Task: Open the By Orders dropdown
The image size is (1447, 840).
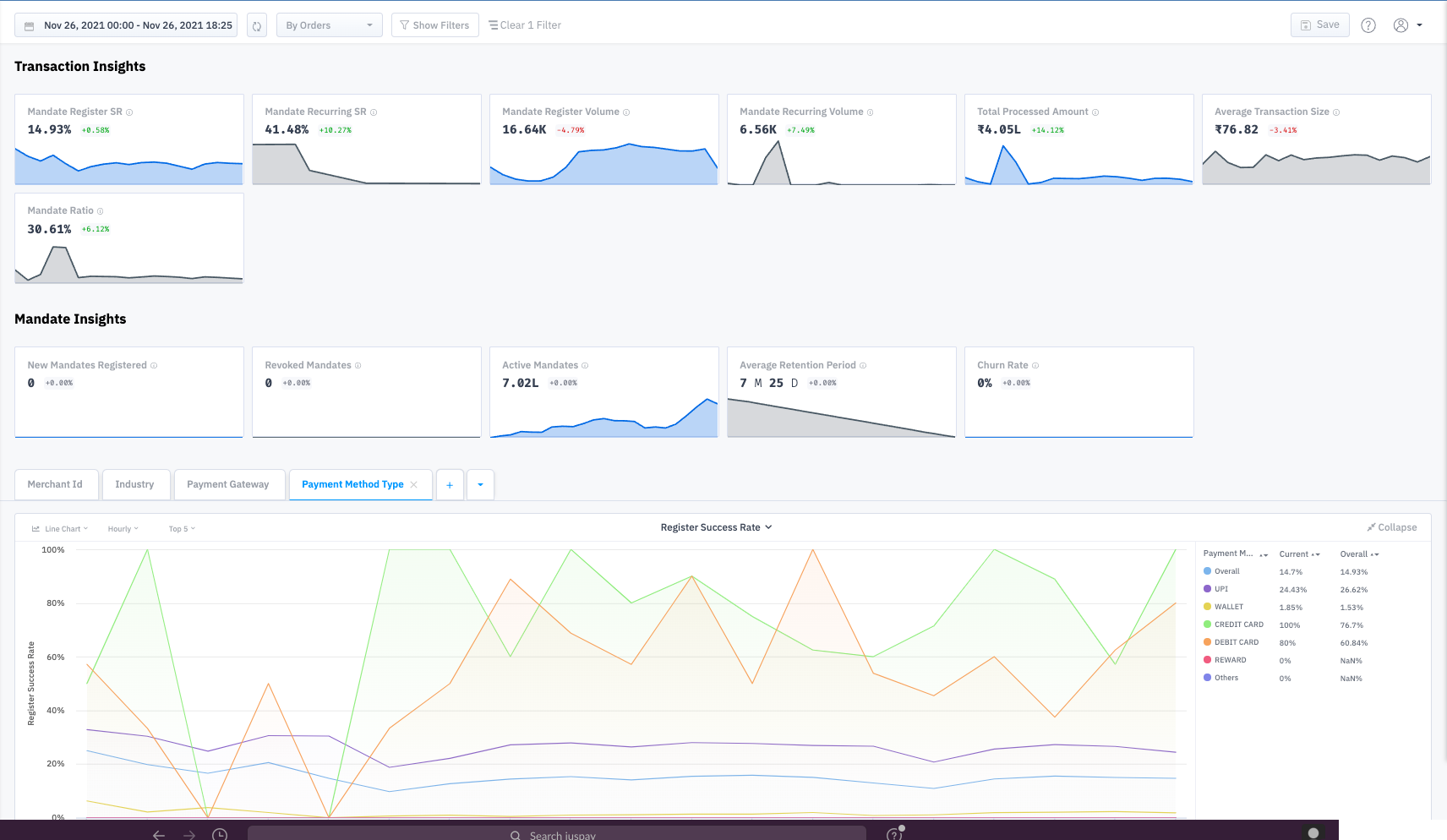Action: tap(330, 25)
